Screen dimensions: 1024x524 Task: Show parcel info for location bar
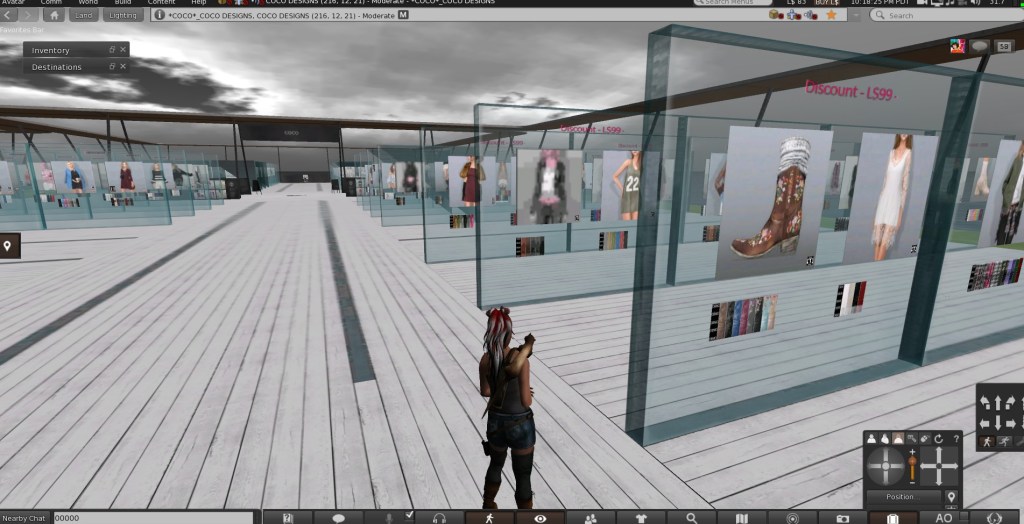[159, 16]
